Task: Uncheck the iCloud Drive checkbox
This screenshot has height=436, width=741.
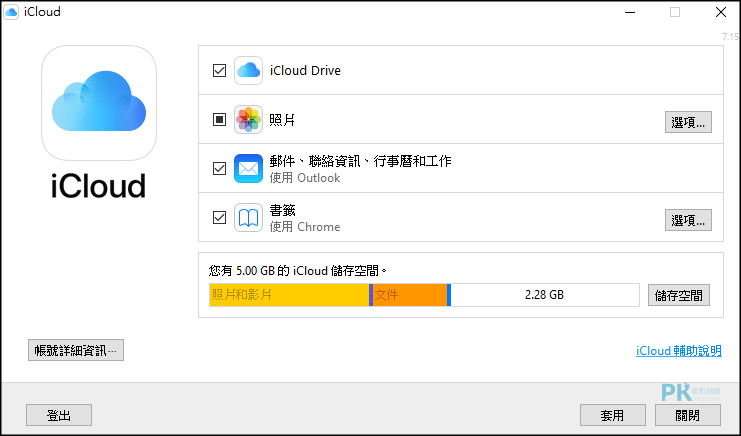Action: point(219,70)
